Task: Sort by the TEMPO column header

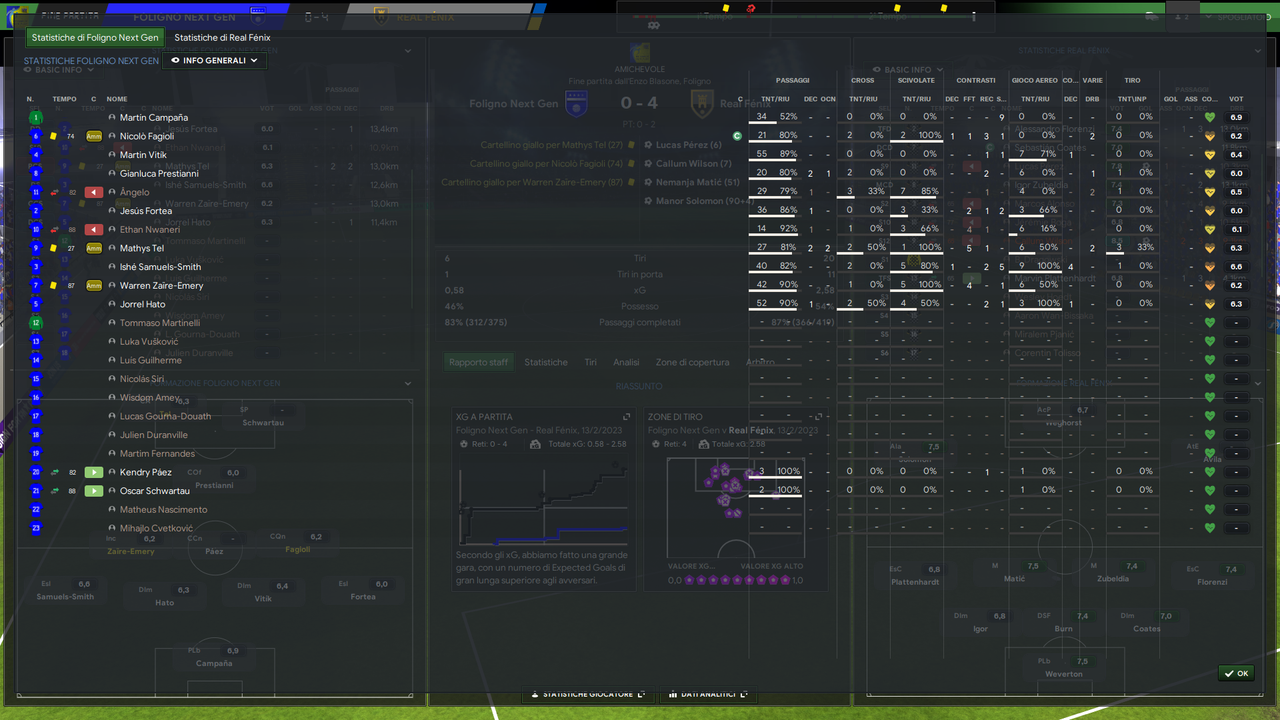Action: [x=64, y=99]
